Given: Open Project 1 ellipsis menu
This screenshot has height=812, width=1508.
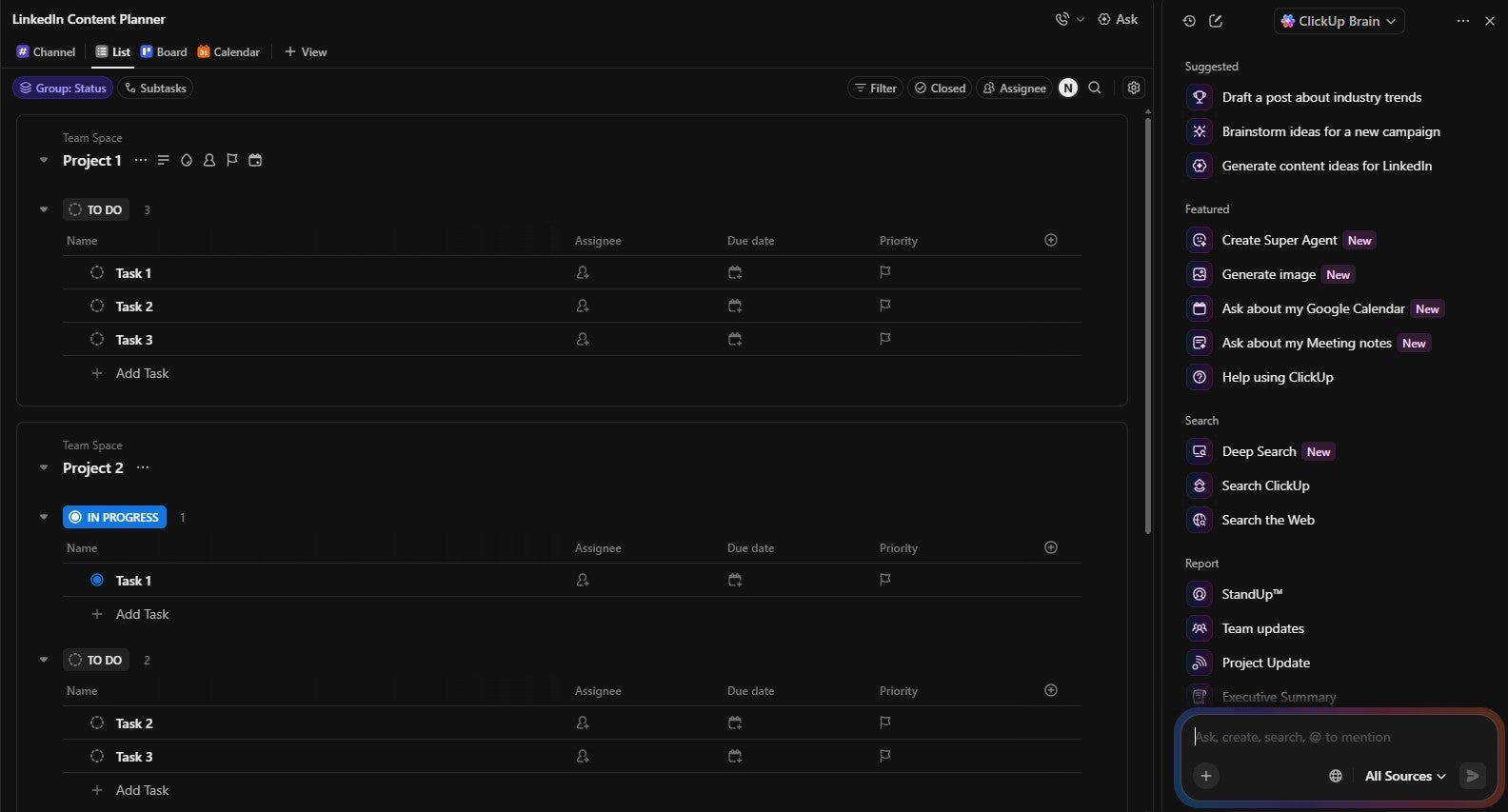Looking at the screenshot, I should click(x=141, y=160).
